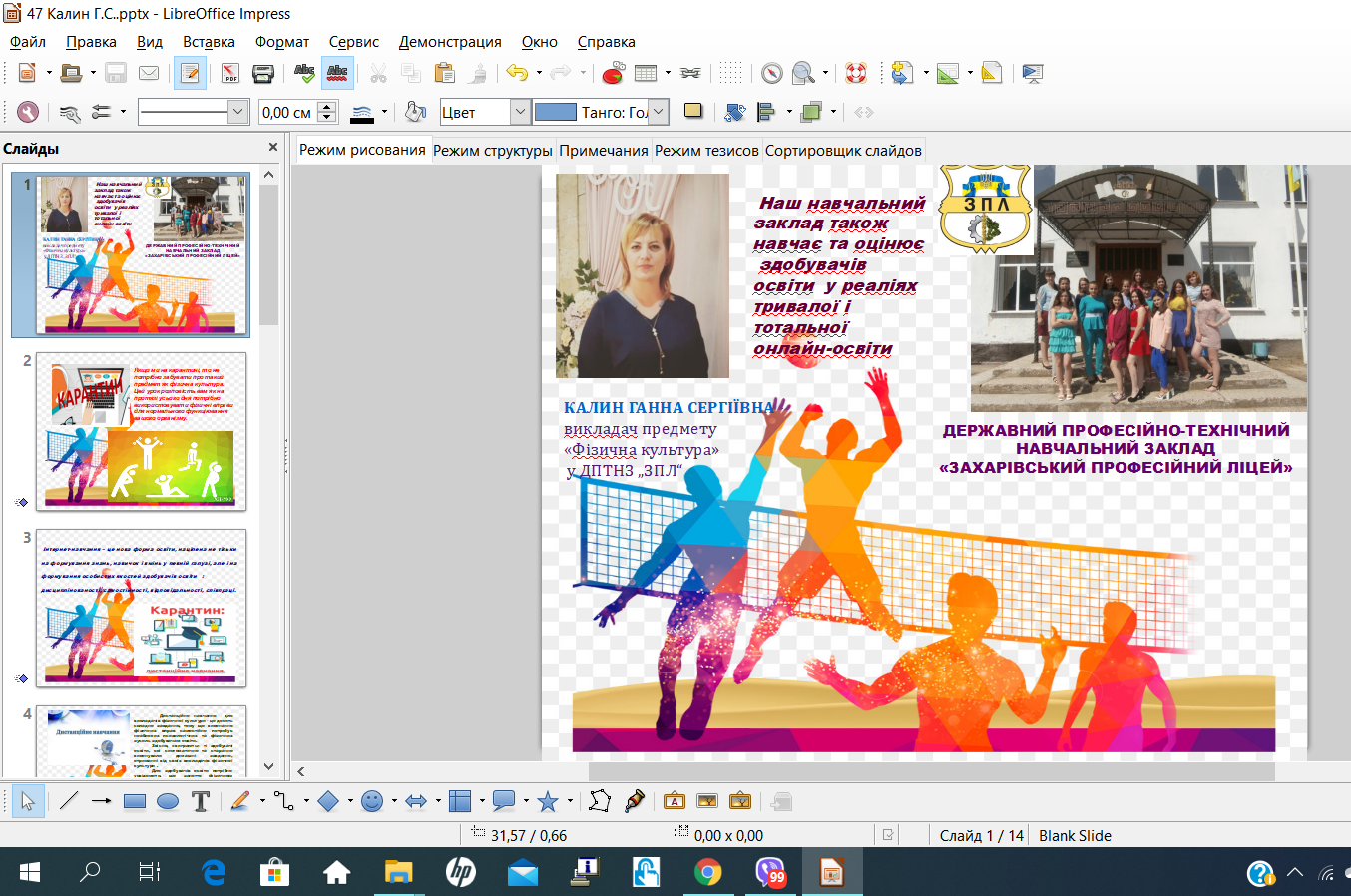
Task: Open the Navigator compass icon
Action: pos(771,73)
